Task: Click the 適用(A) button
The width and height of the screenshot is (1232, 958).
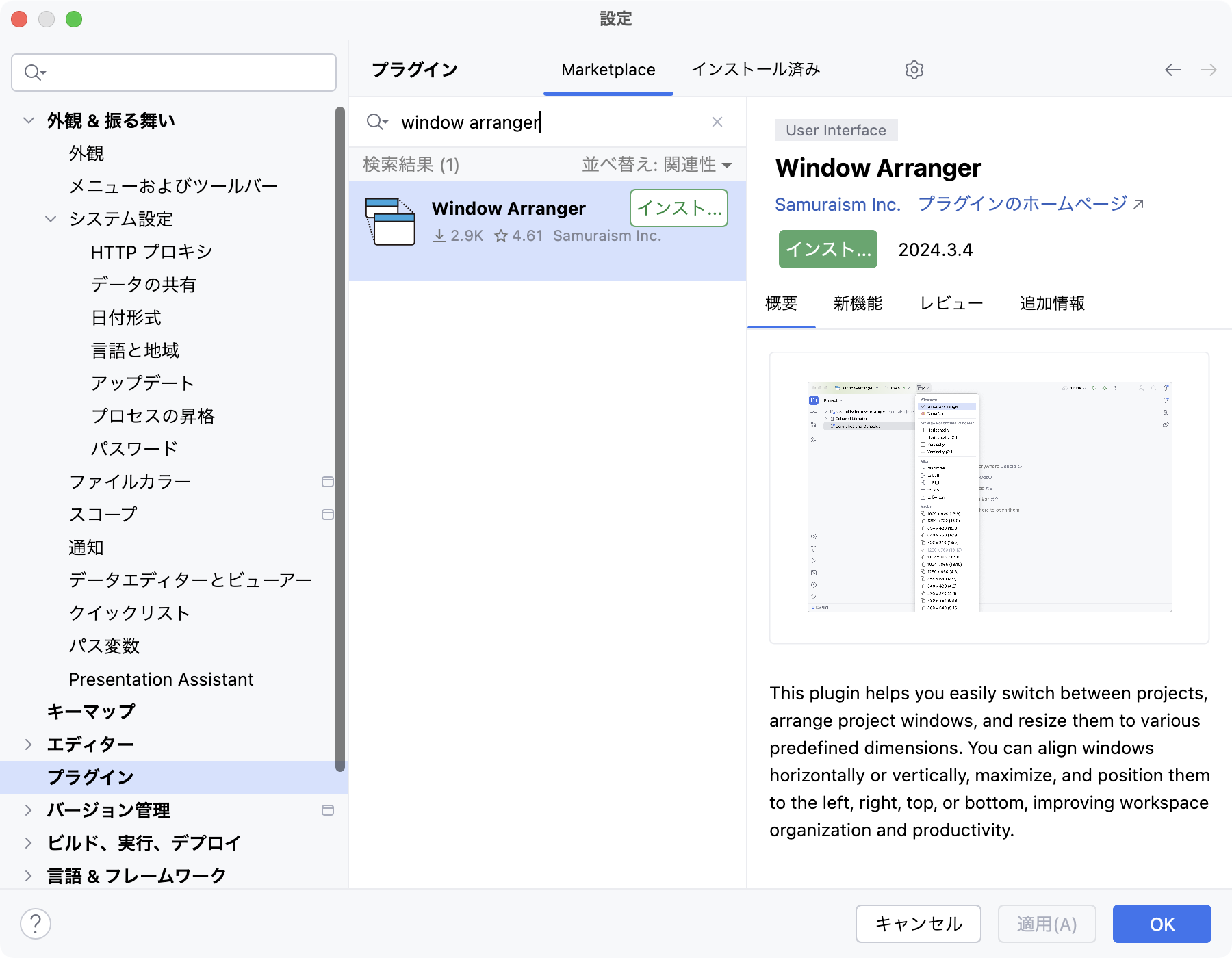Action: point(1047,924)
